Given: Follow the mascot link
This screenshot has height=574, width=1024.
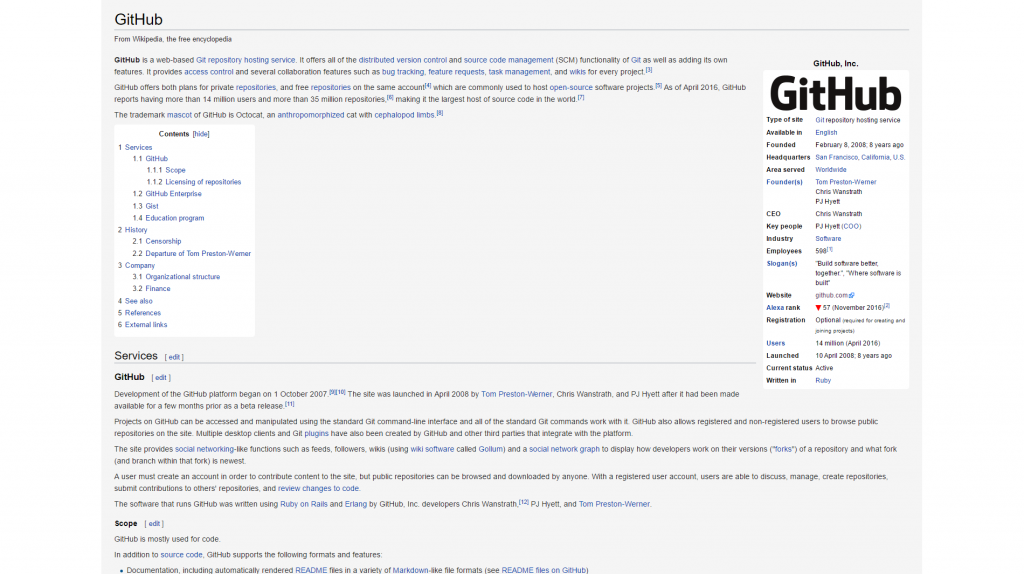Looking at the screenshot, I should tap(179, 115).
